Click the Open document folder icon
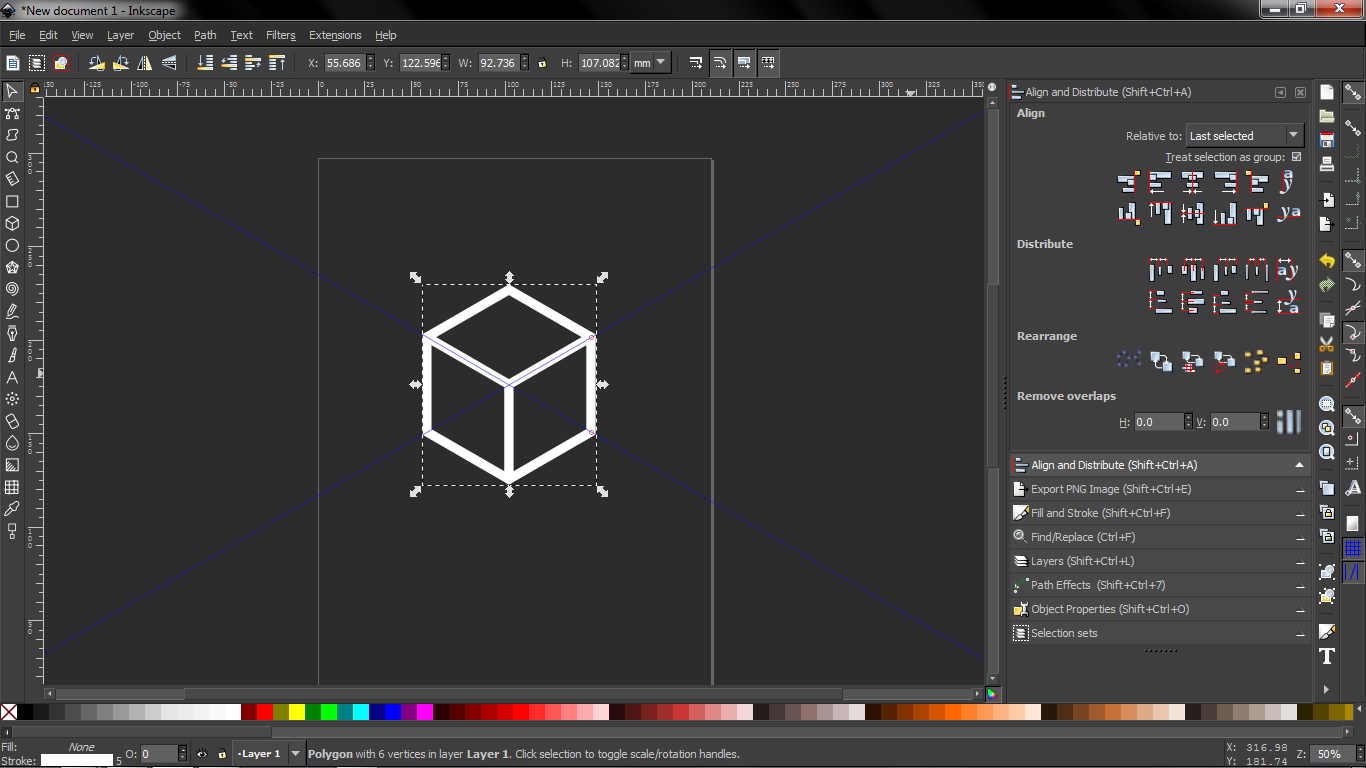This screenshot has width=1366, height=768. [x=1327, y=115]
